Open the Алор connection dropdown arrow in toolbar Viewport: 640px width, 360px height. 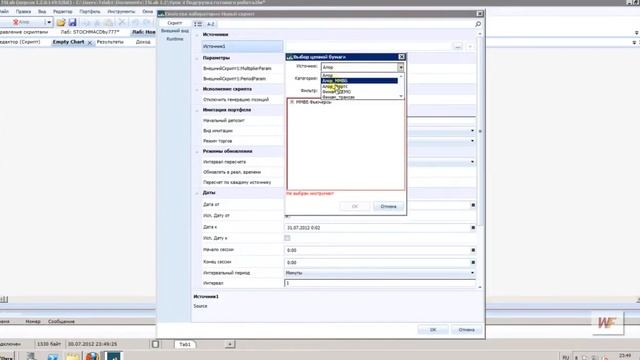[x=49, y=22]
